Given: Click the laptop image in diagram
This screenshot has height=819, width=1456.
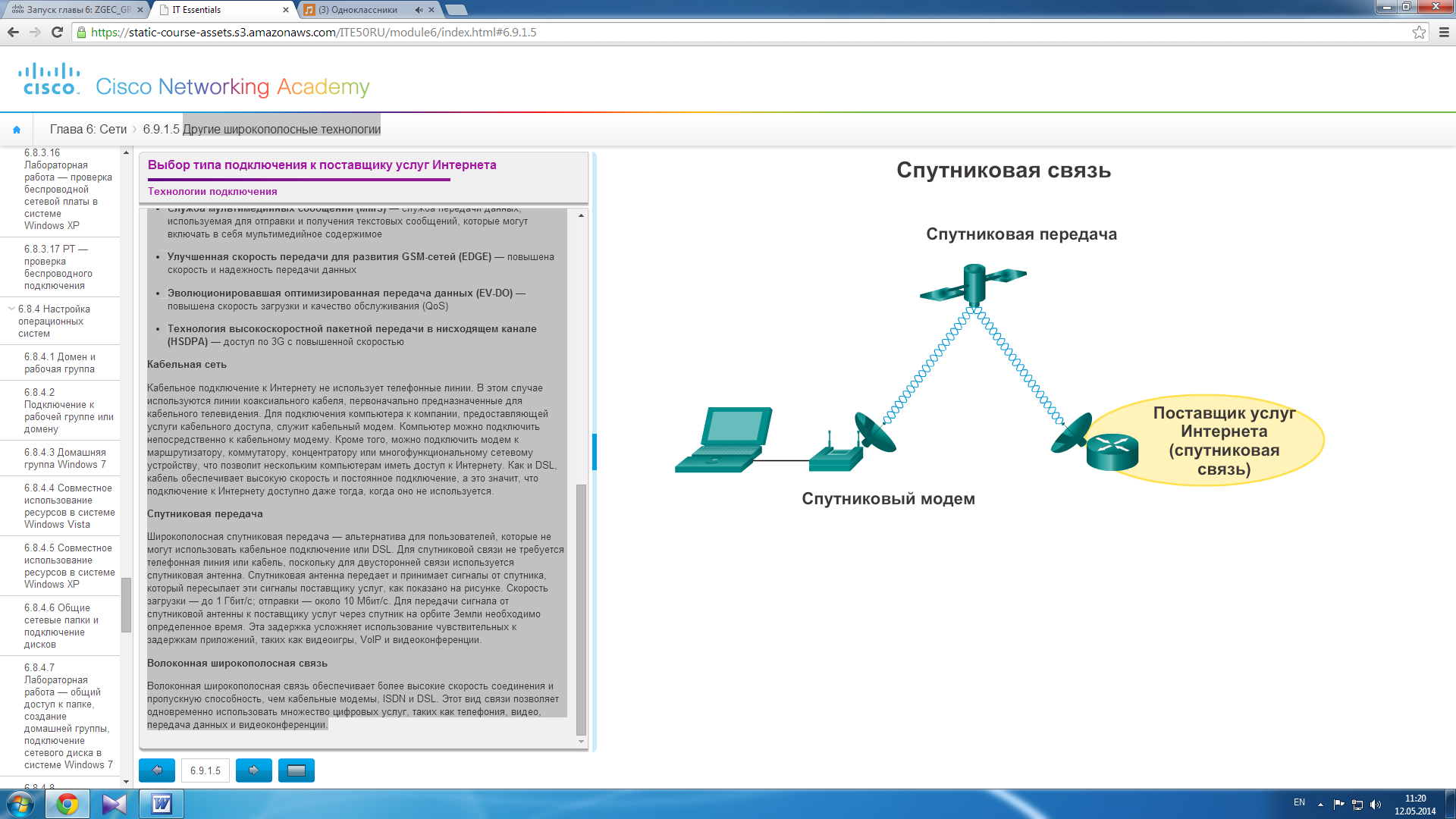Looking at the screenshot, I should tap(723, 440).
